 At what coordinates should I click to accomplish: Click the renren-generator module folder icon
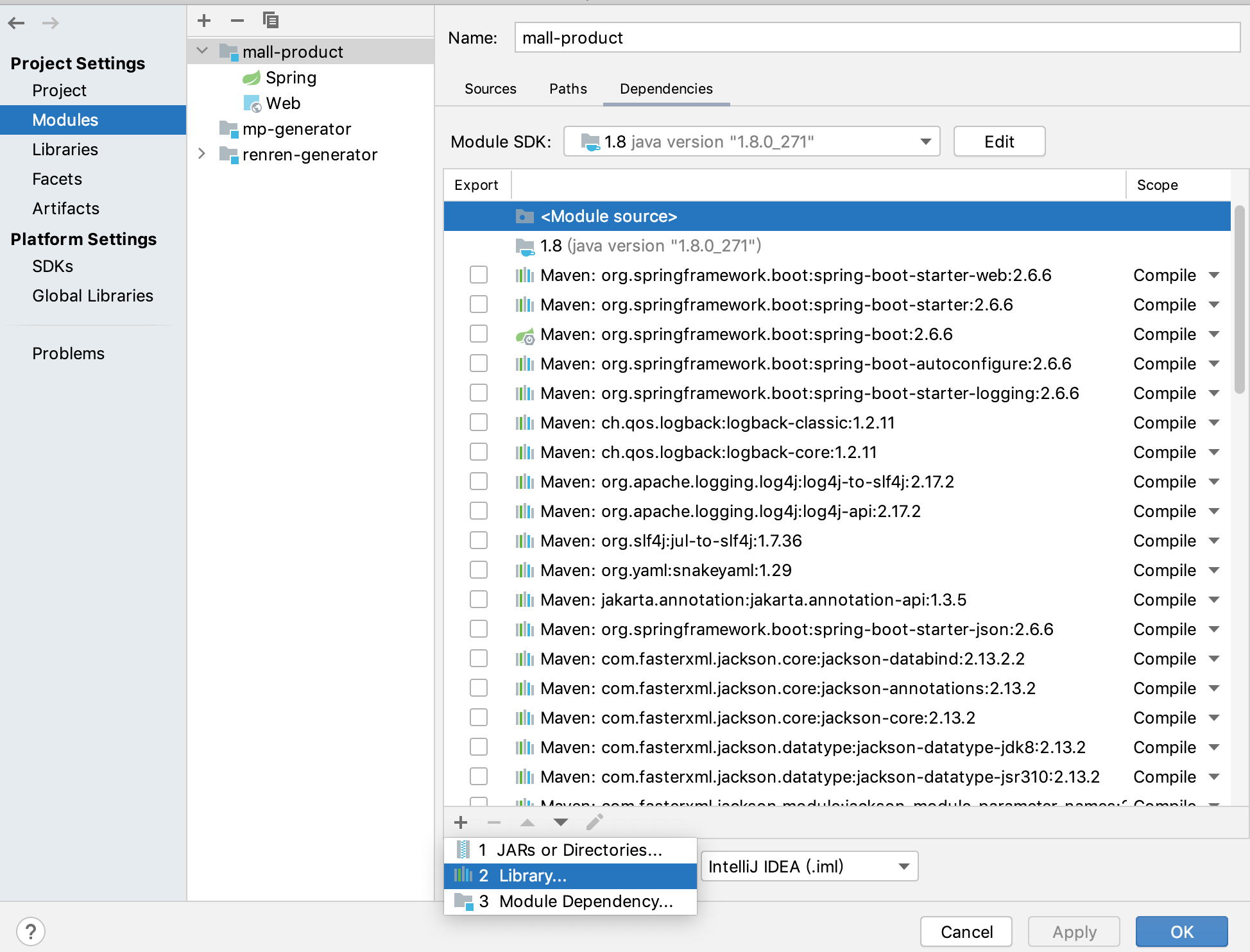tap(228, 155)
